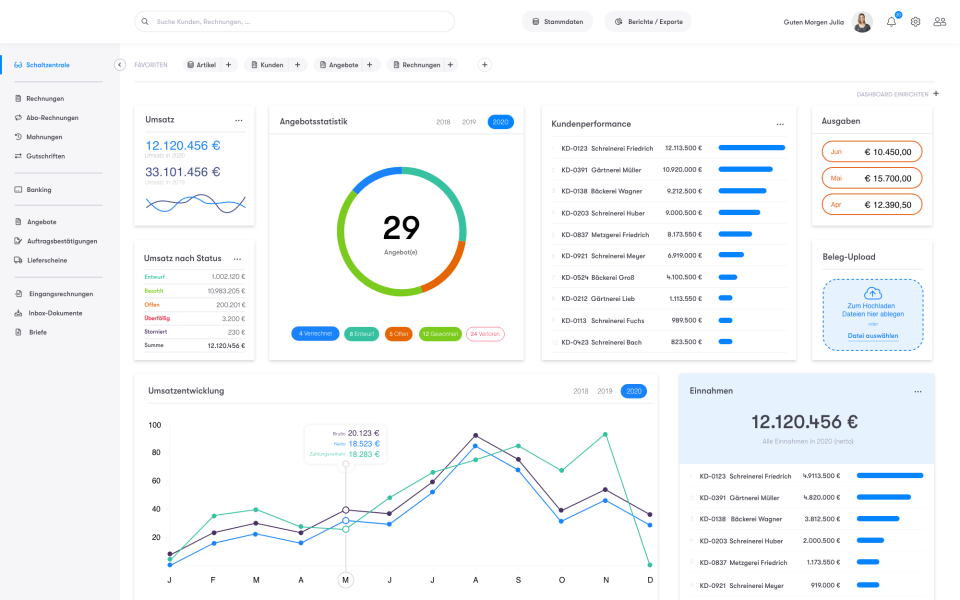Open the settings gear icon
Screen dimensions: 960x600
pos(915,21)
